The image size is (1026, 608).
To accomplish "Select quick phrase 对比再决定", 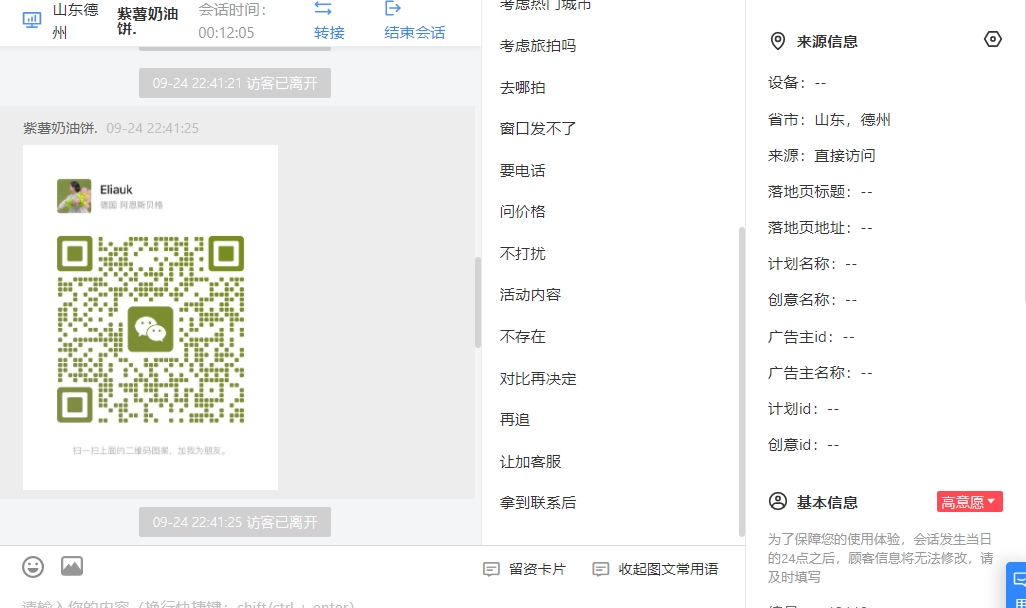I will point(538,378).
